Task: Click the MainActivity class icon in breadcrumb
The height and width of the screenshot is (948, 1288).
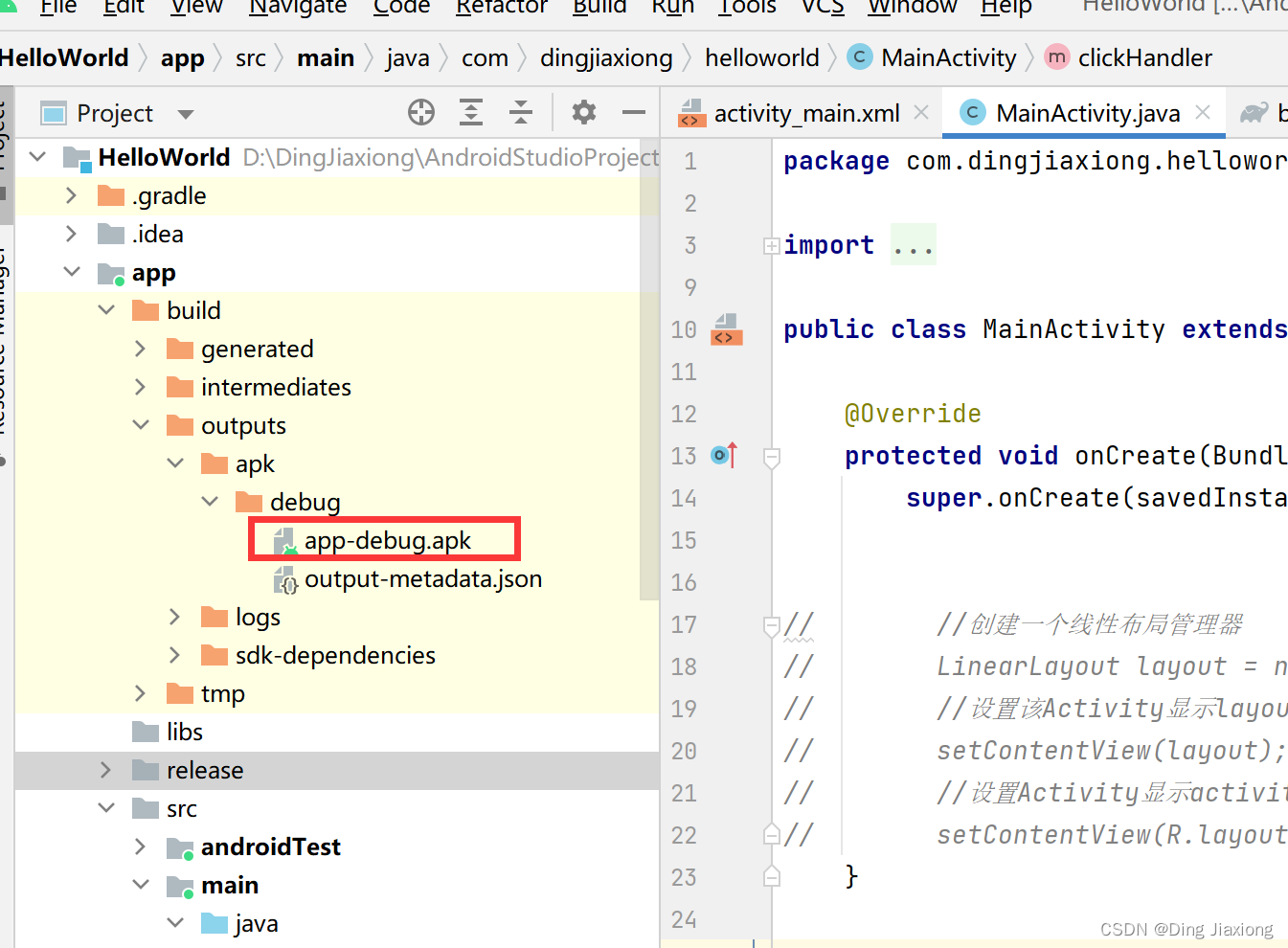Action: point(860,57)
